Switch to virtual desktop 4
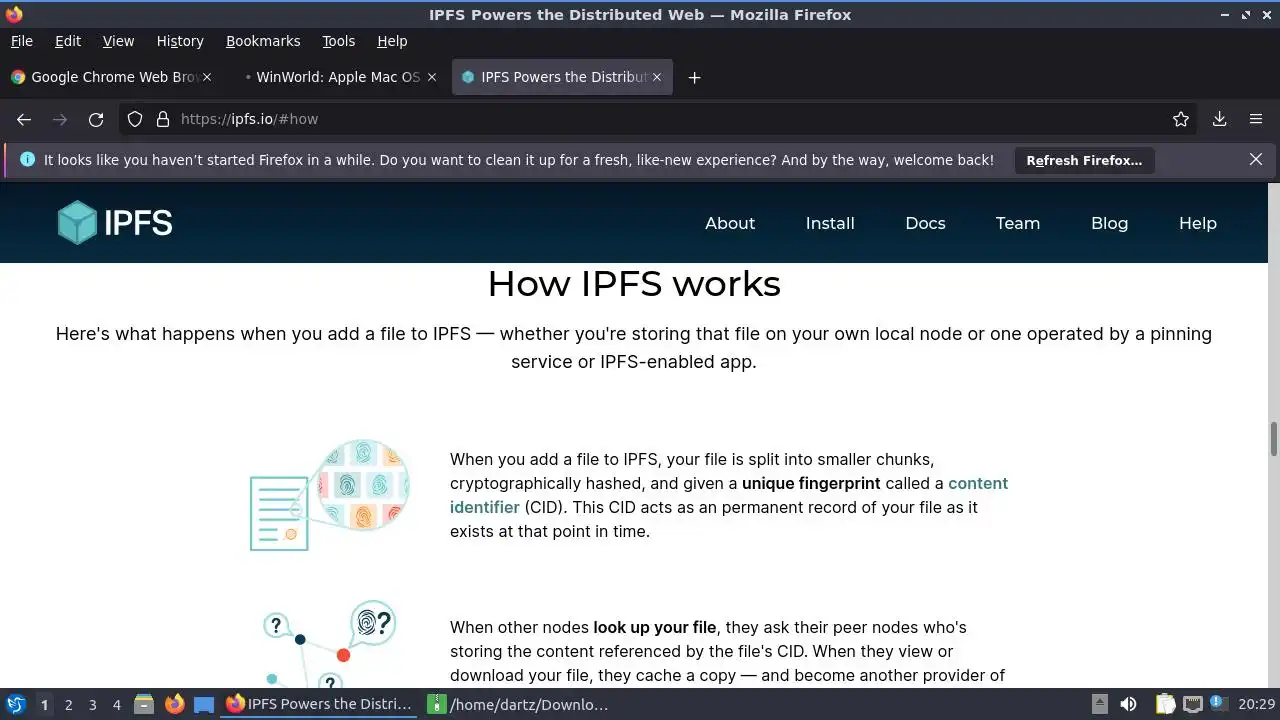Image resolution: width=1280 pixels, height=720 pixels. click(x=116, y=704)
